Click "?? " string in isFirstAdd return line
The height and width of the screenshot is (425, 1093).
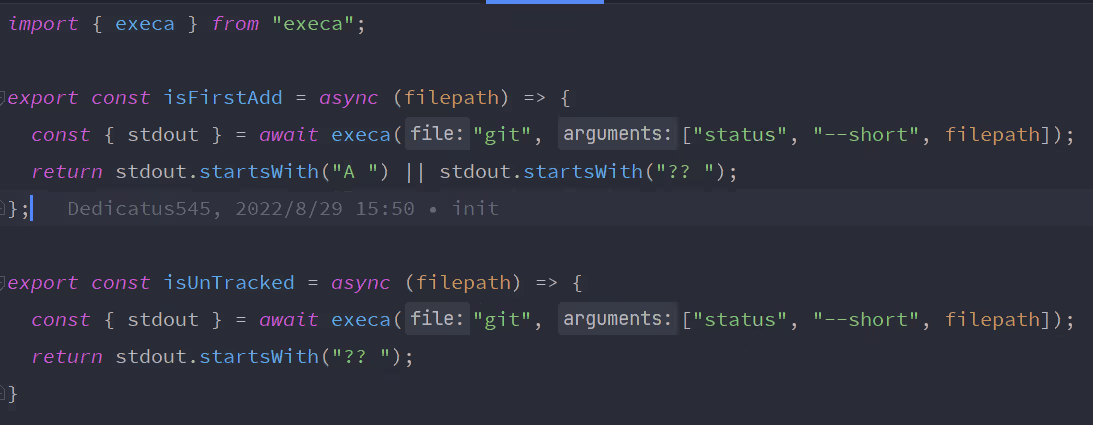(684, 171)
